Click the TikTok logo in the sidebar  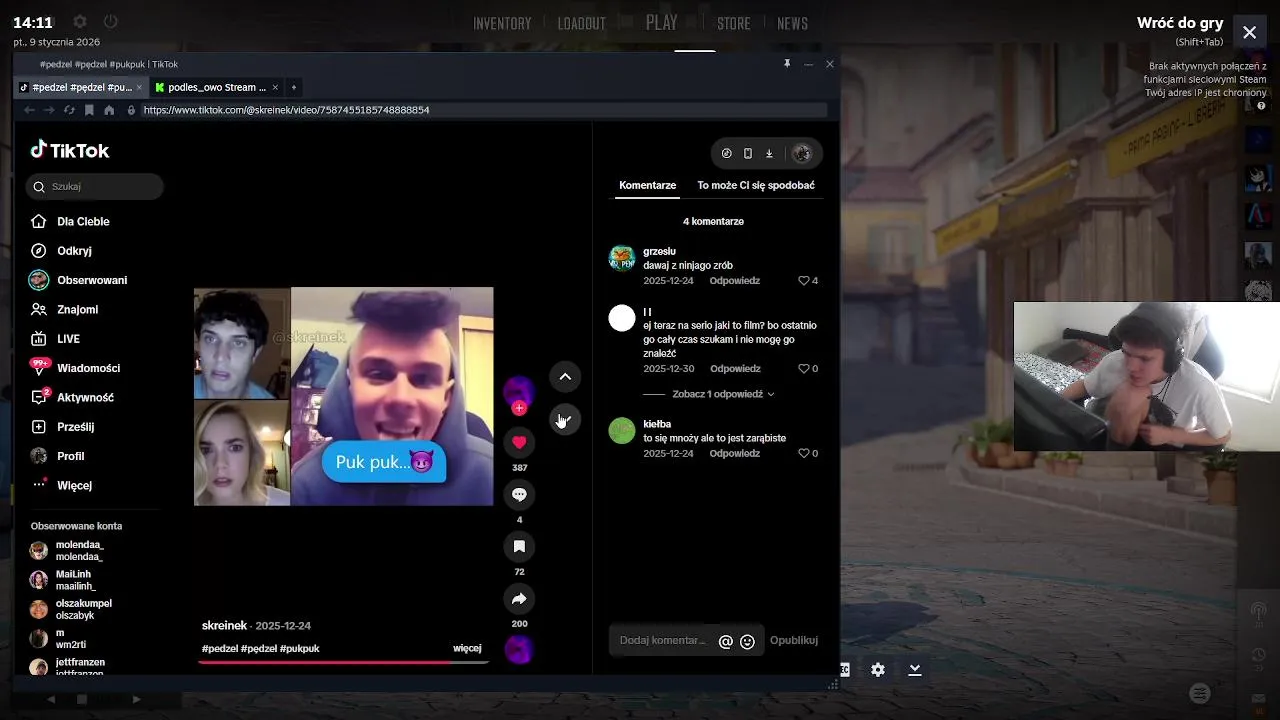(x=70, y=150)
